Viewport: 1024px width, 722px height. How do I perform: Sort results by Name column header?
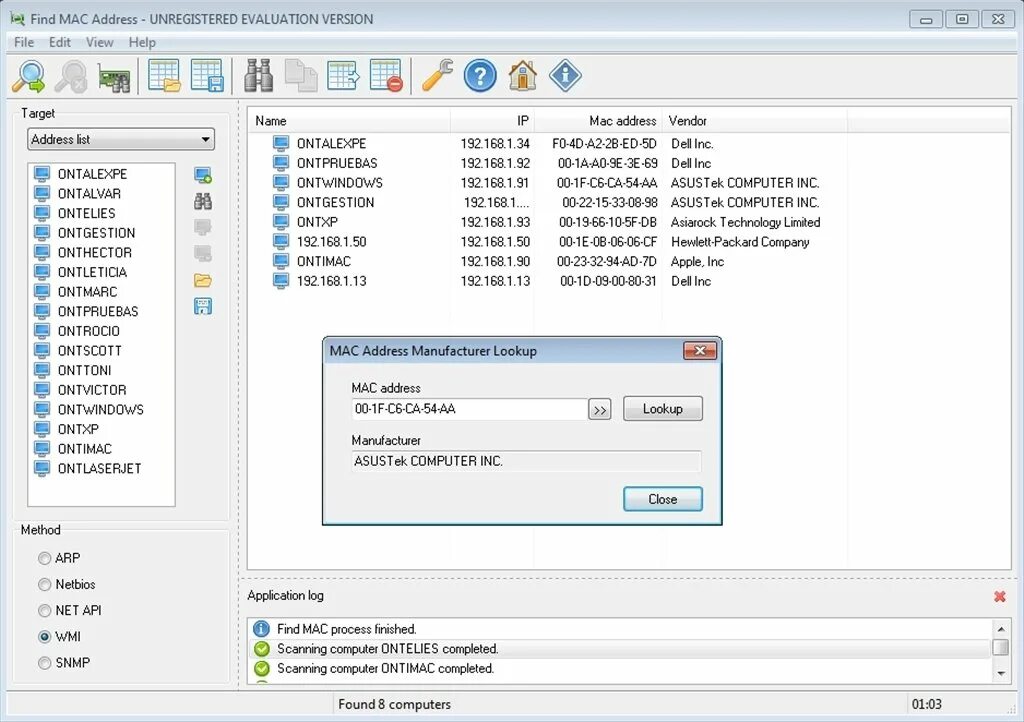click(x=349, y=121)
